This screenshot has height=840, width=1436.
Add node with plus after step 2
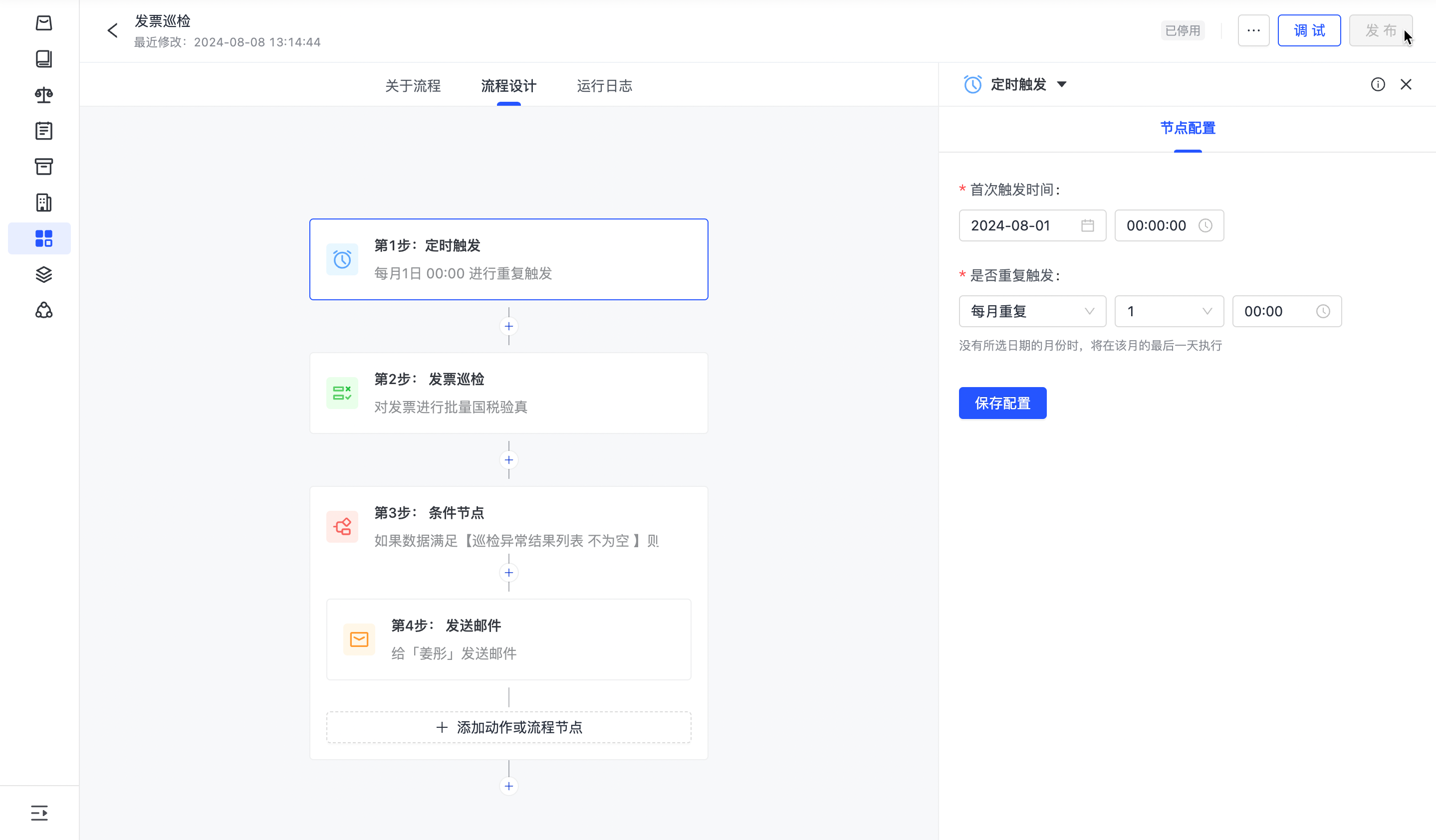pos(508,460)
